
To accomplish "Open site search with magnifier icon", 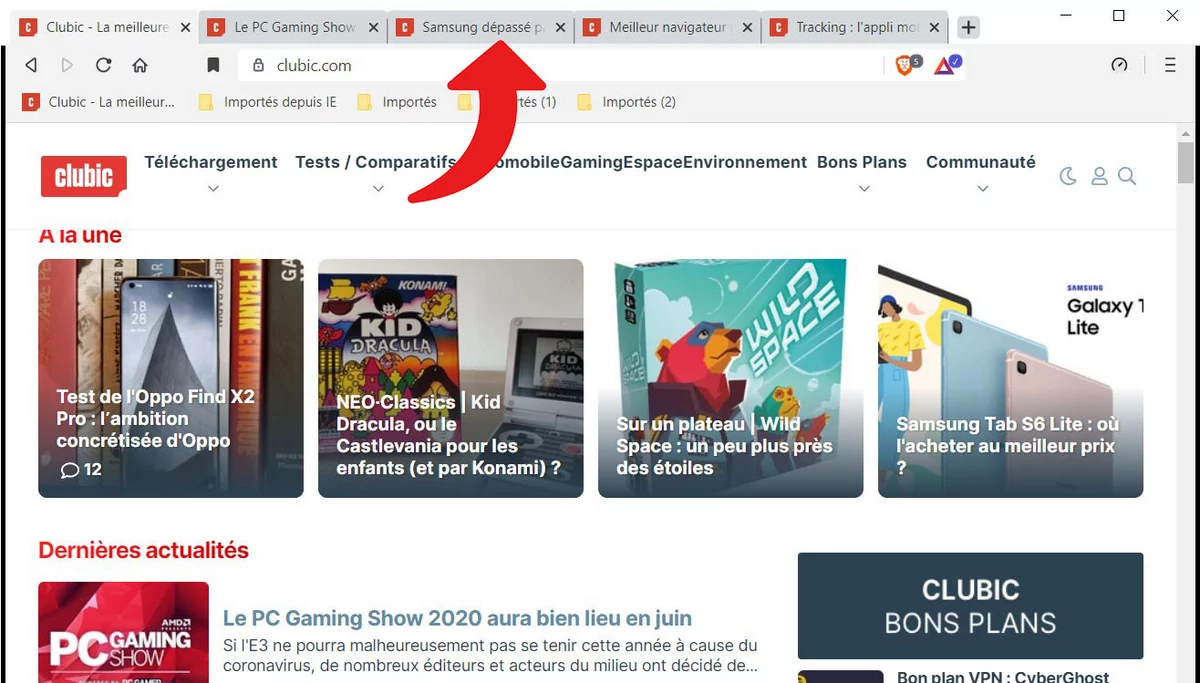I will (1127, 177).
